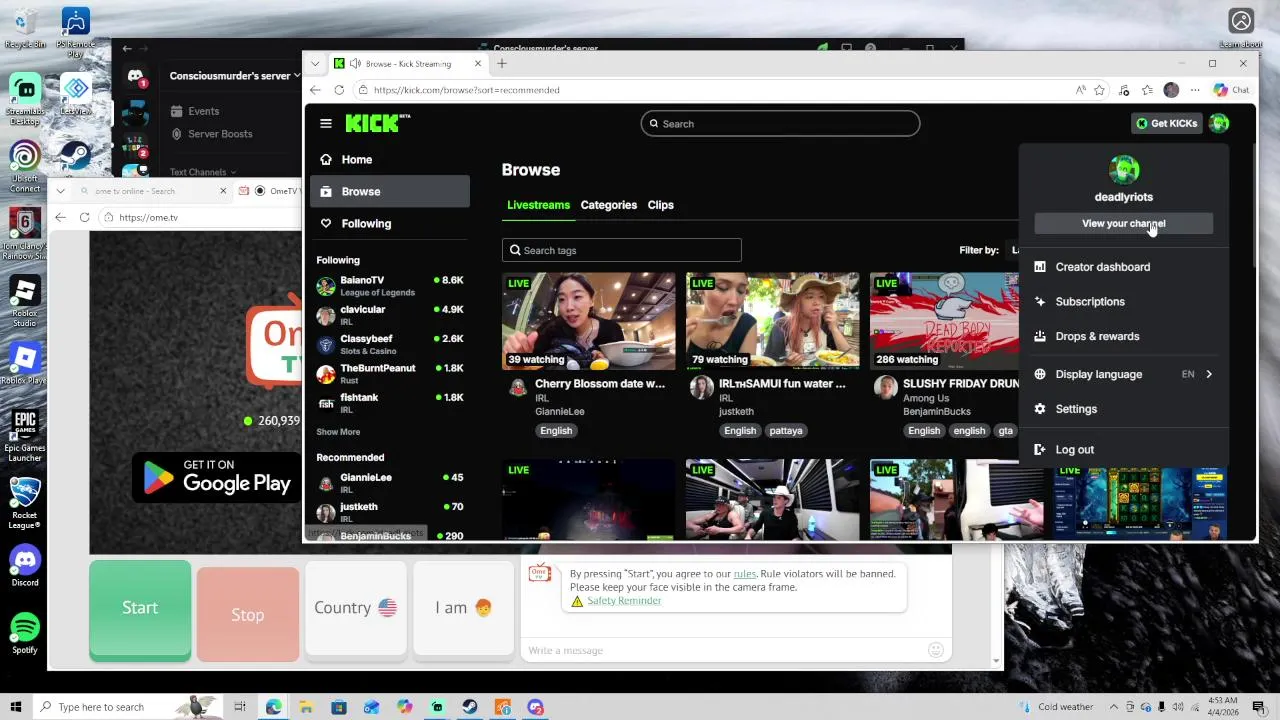Open GiannieLee in Recommended list

point(390,483)
